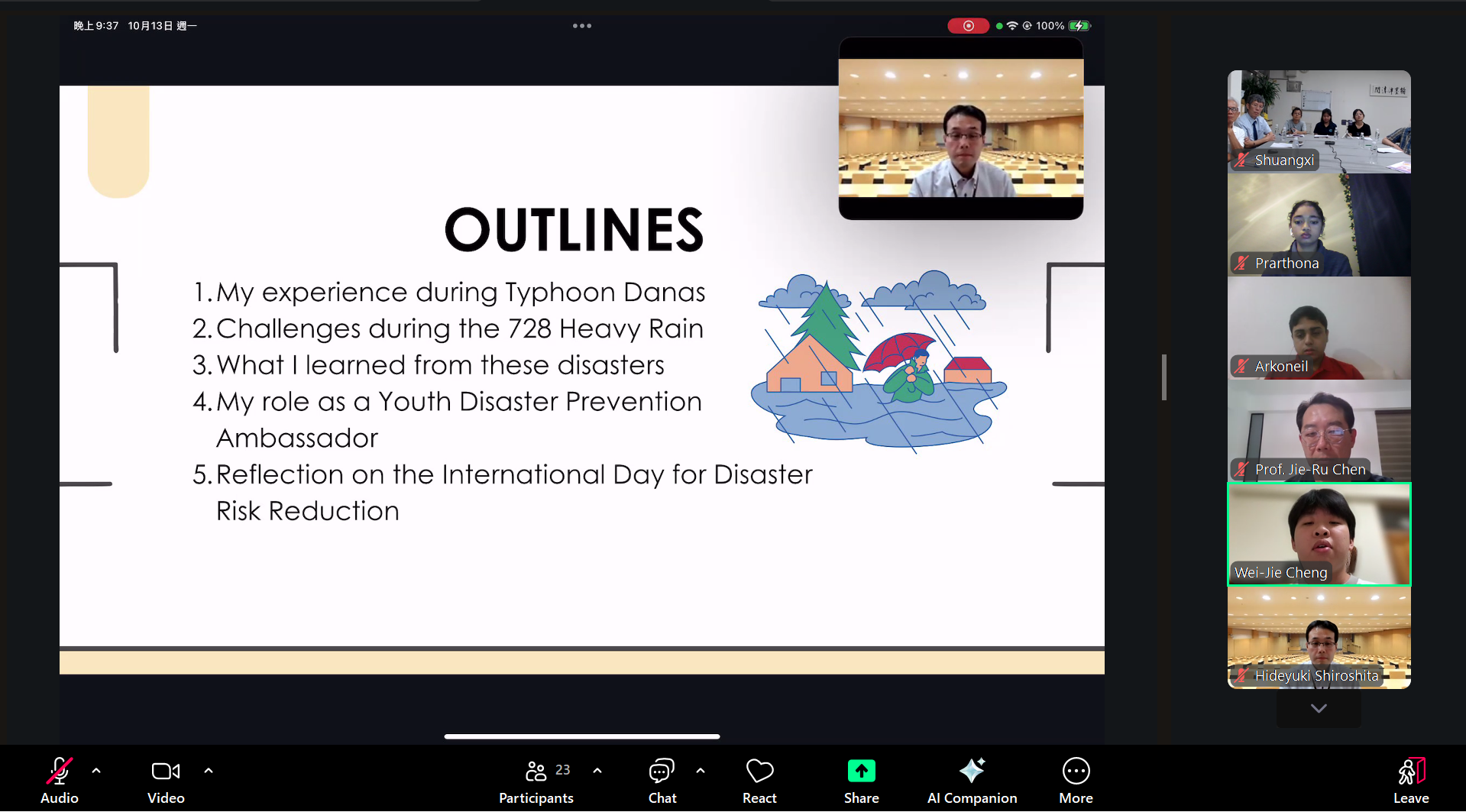Open the More options menu
Screen dimensions: 1466x812
[1076, 779]
